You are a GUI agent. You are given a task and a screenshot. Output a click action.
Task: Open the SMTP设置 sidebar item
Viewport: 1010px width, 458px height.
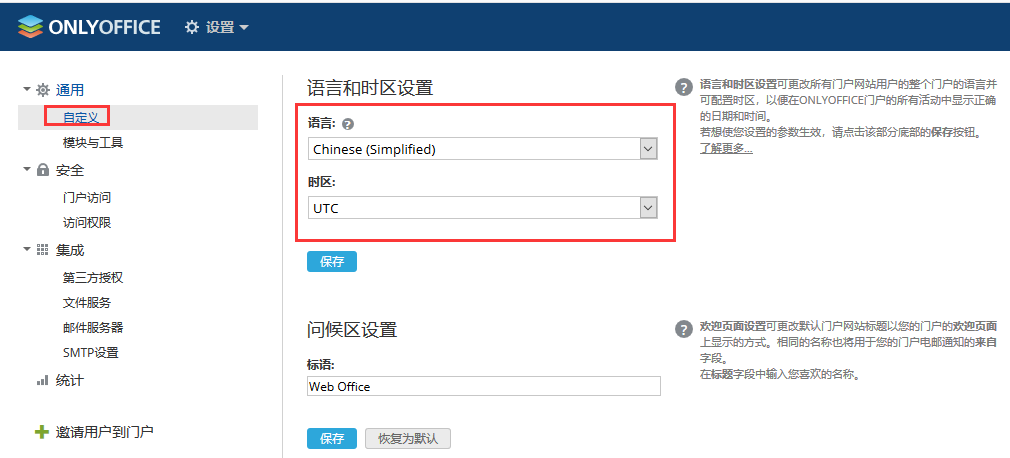tap(91, 352)
